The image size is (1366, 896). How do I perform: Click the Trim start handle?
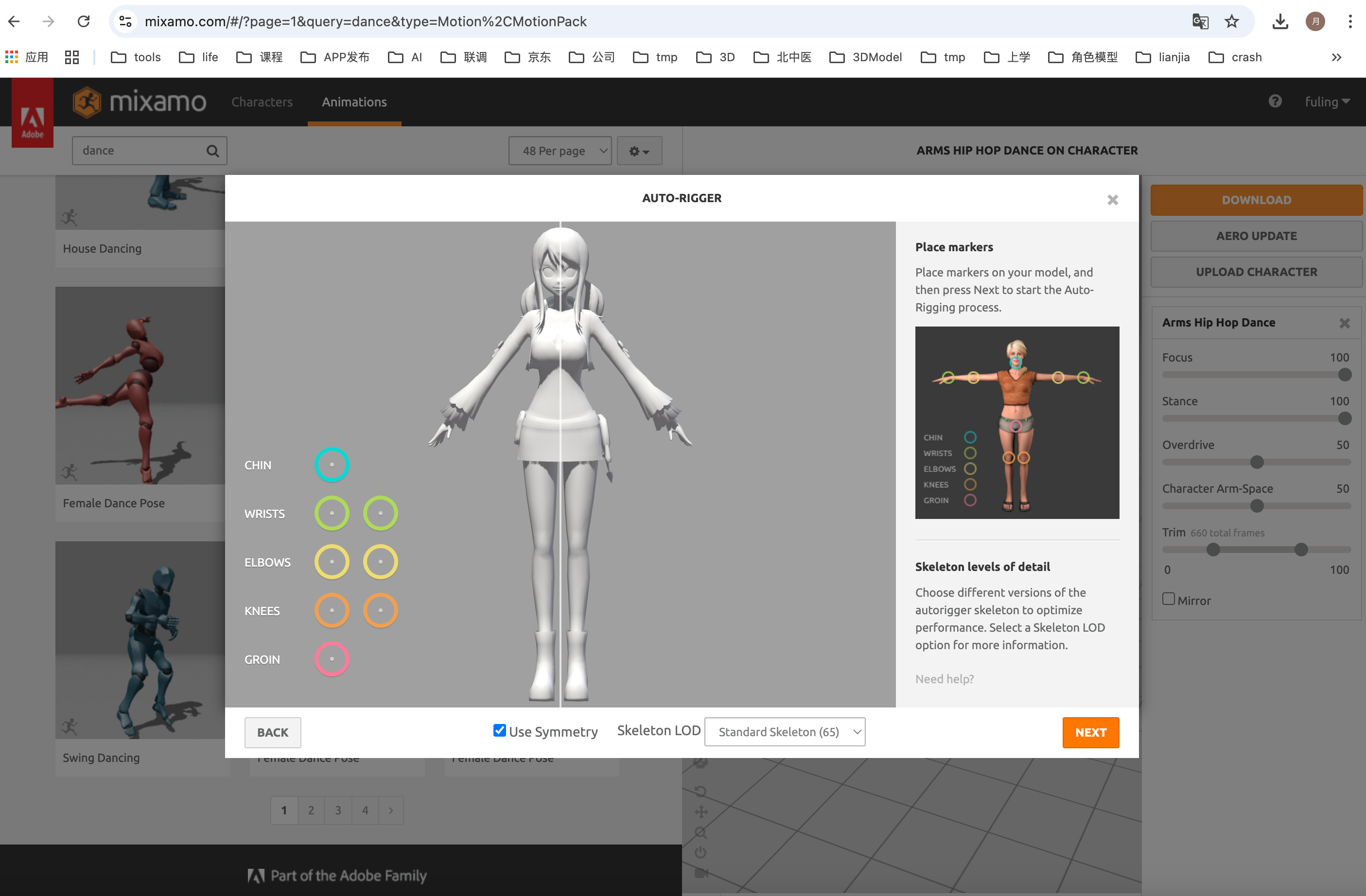click(1213, 550)
